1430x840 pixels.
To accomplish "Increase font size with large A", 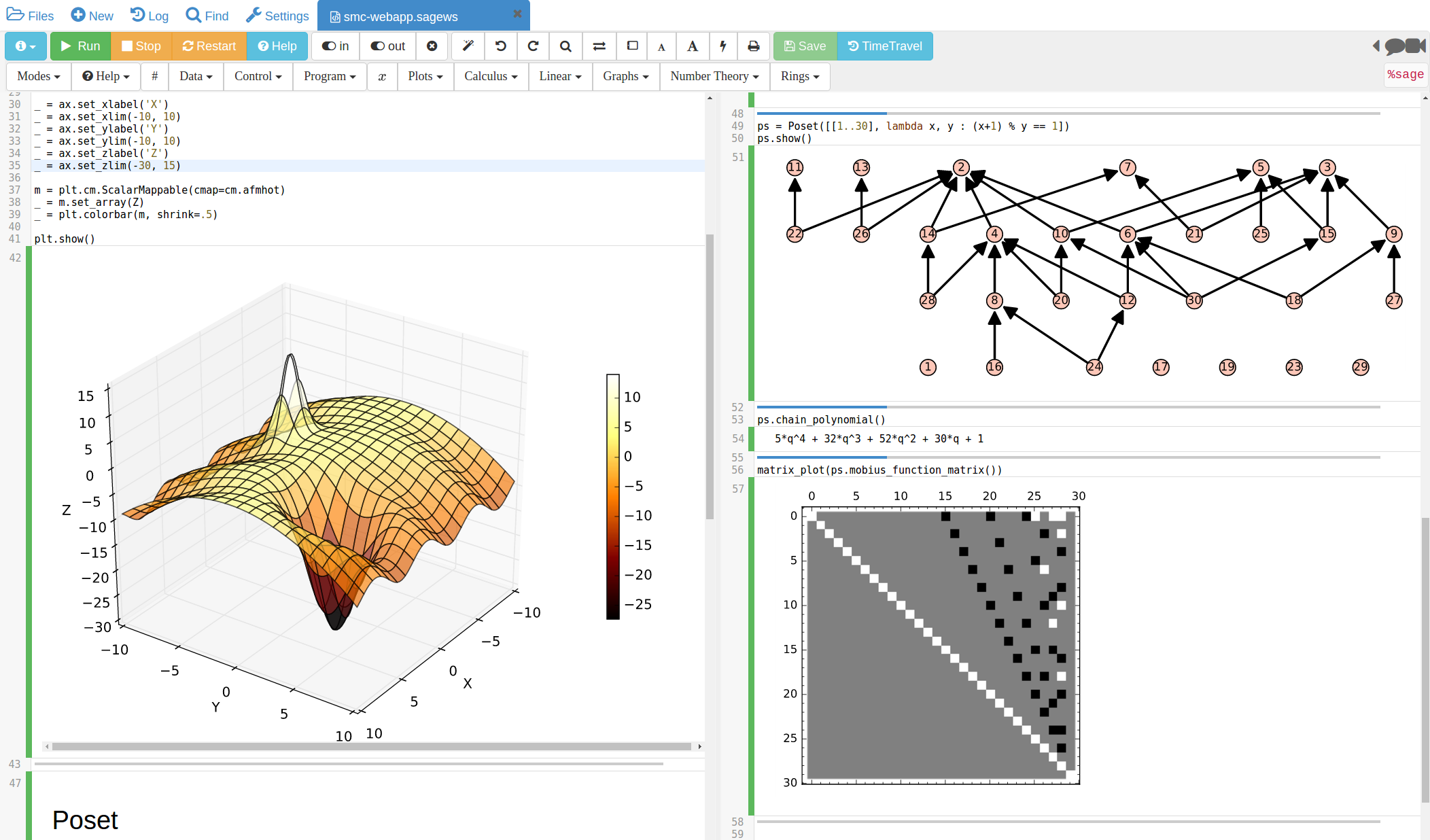I will 693,46.
